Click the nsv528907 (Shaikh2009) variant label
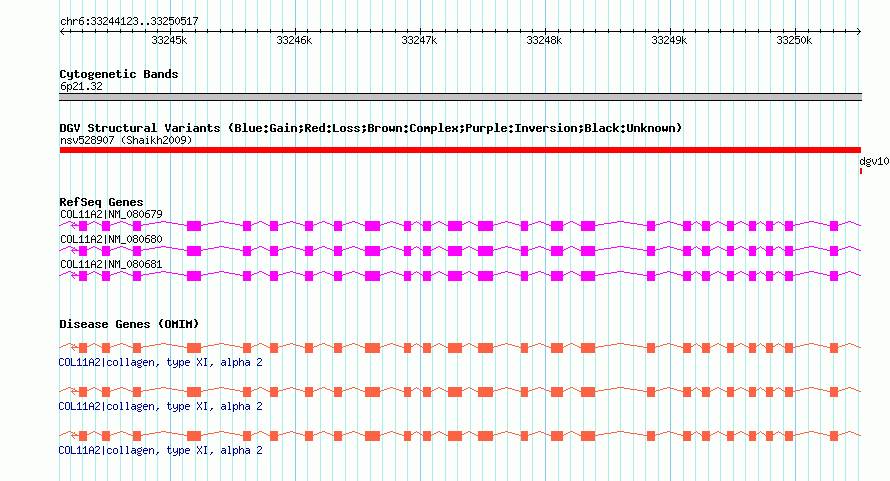This screenshot has width=890, height=481. tap(126, 140)
